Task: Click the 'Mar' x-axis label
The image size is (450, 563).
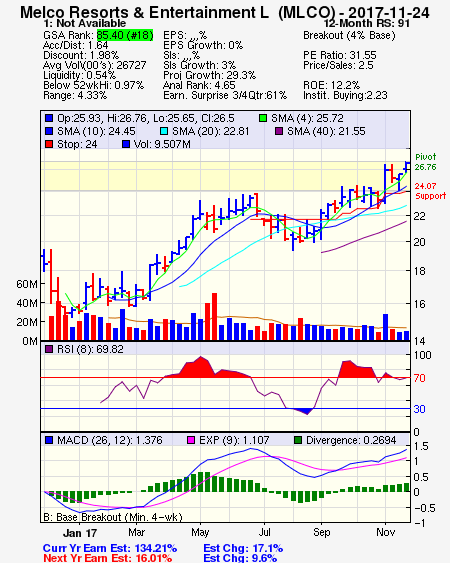Action: point(136,532)
